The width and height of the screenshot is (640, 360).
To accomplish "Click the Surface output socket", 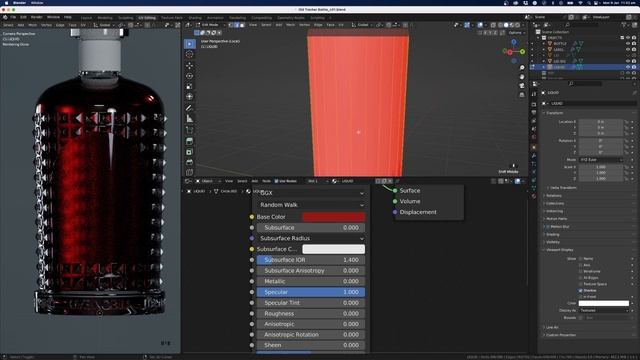I will 395,191.
